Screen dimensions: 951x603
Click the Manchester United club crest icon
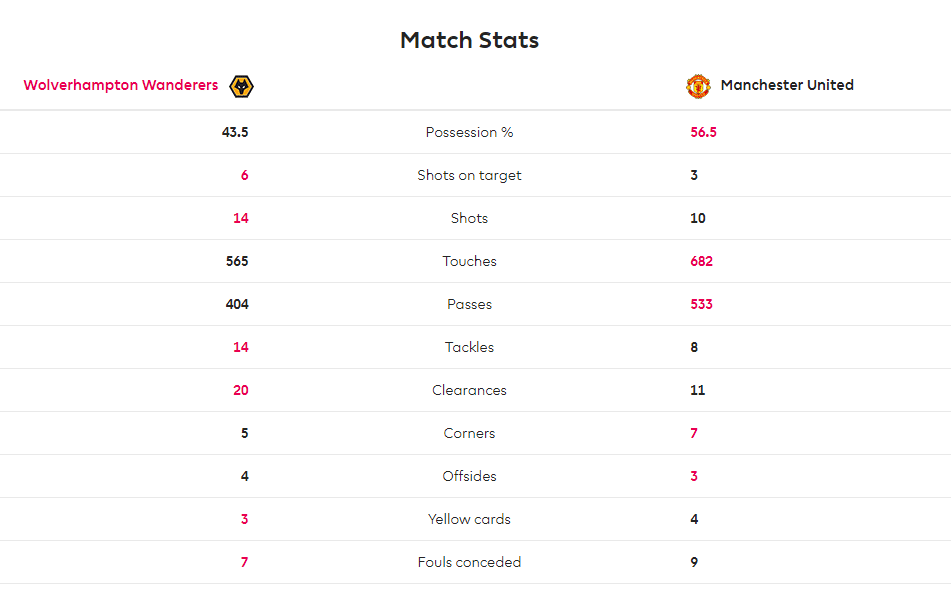tap(698, 86)
